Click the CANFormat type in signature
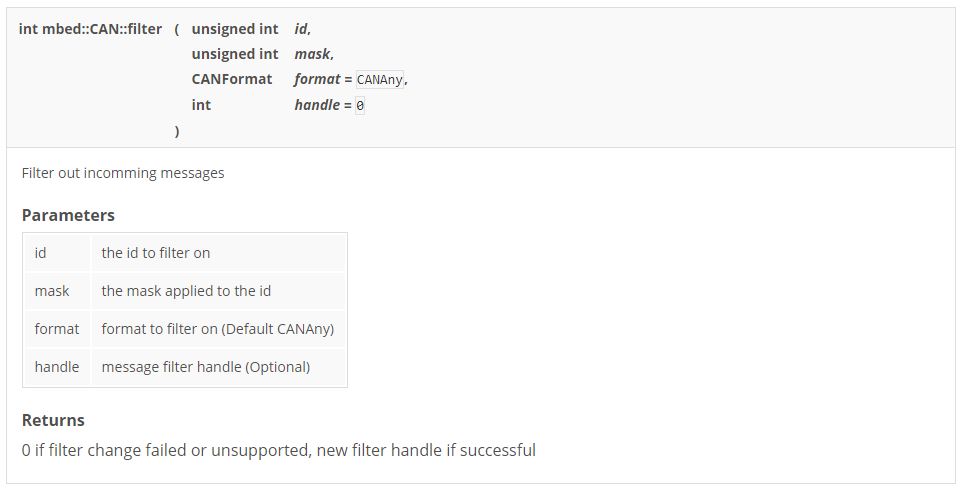 pyautogui.click(x=232, y=79)
